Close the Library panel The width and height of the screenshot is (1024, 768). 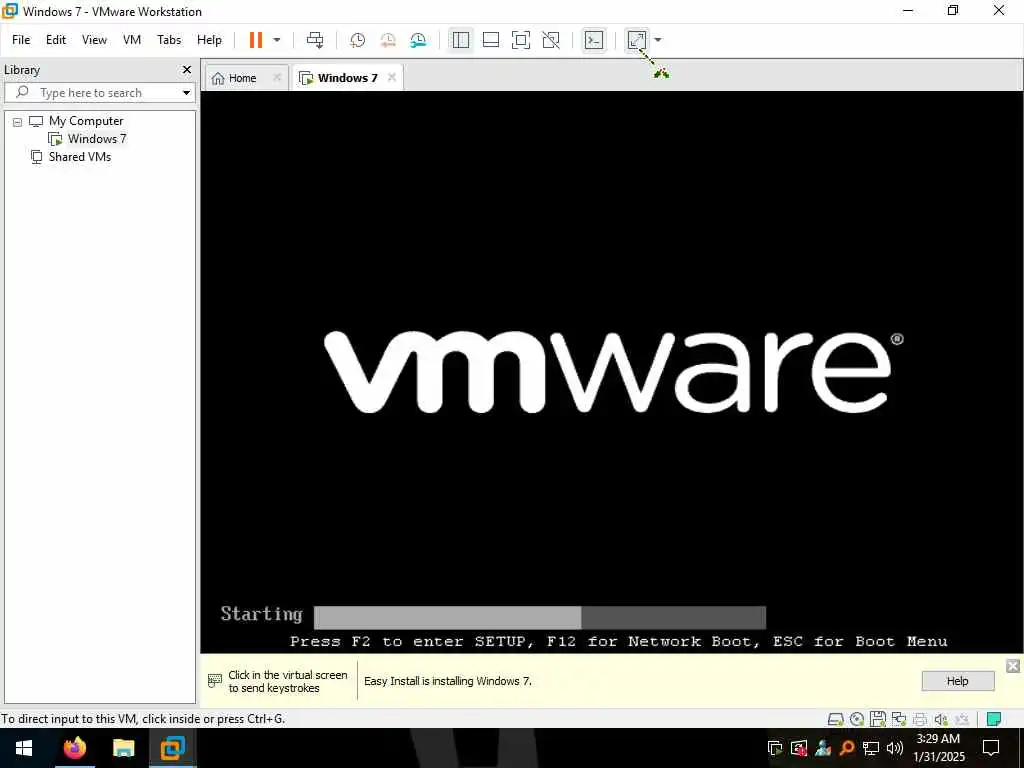[187, 69]
